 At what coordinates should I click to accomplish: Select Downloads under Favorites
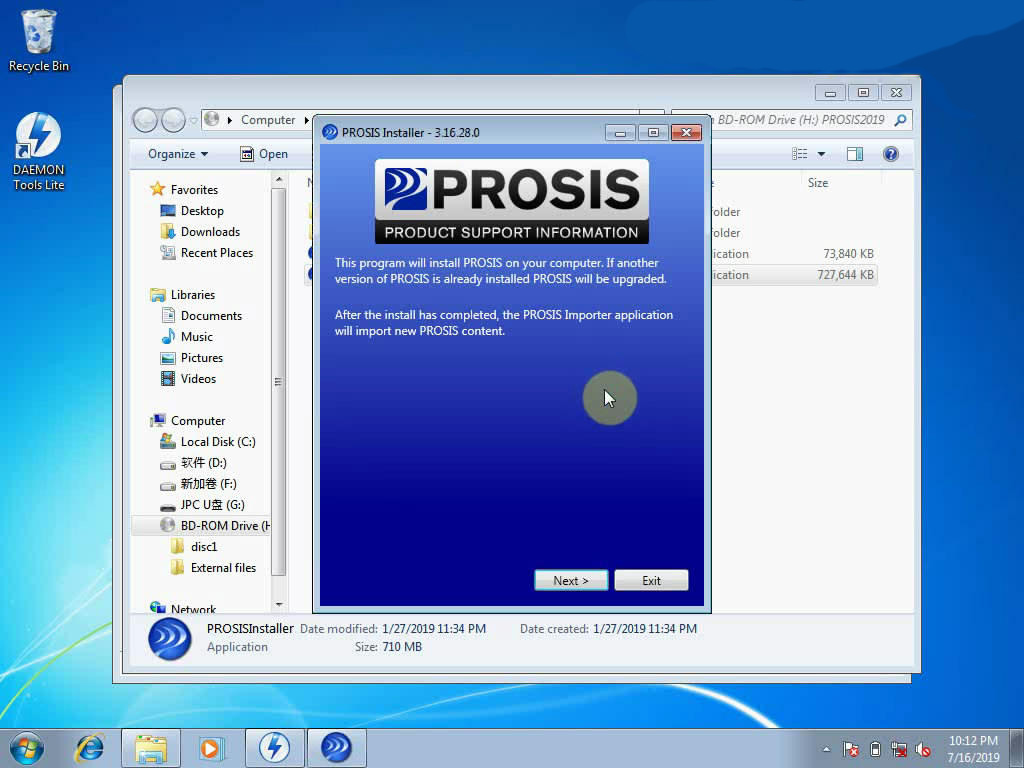point(210,231)
